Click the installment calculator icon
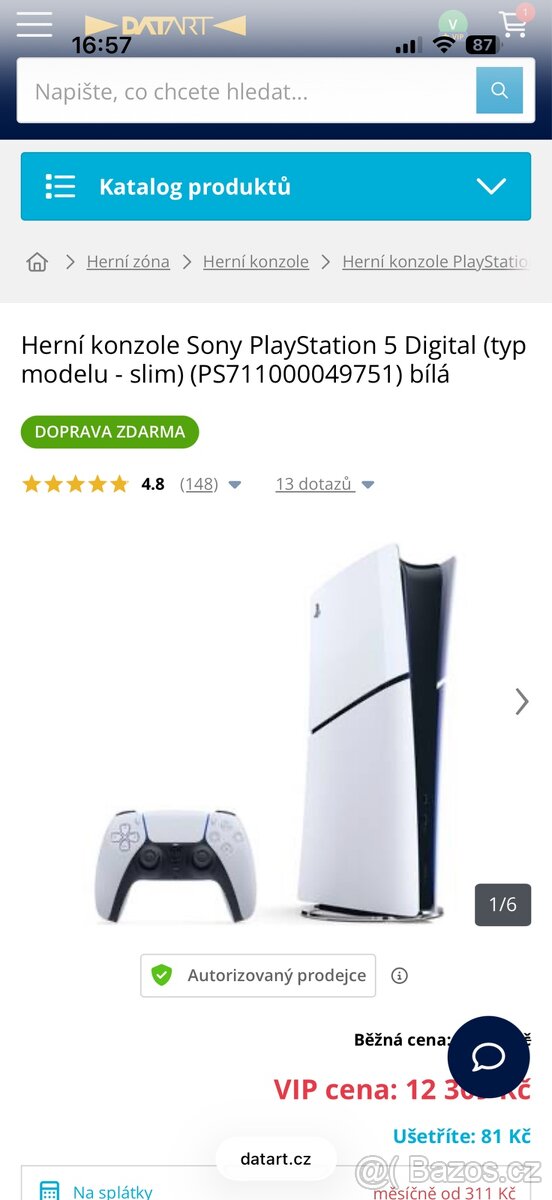Viewport: 552px width, 1200px height. [x=49, y=1191]
